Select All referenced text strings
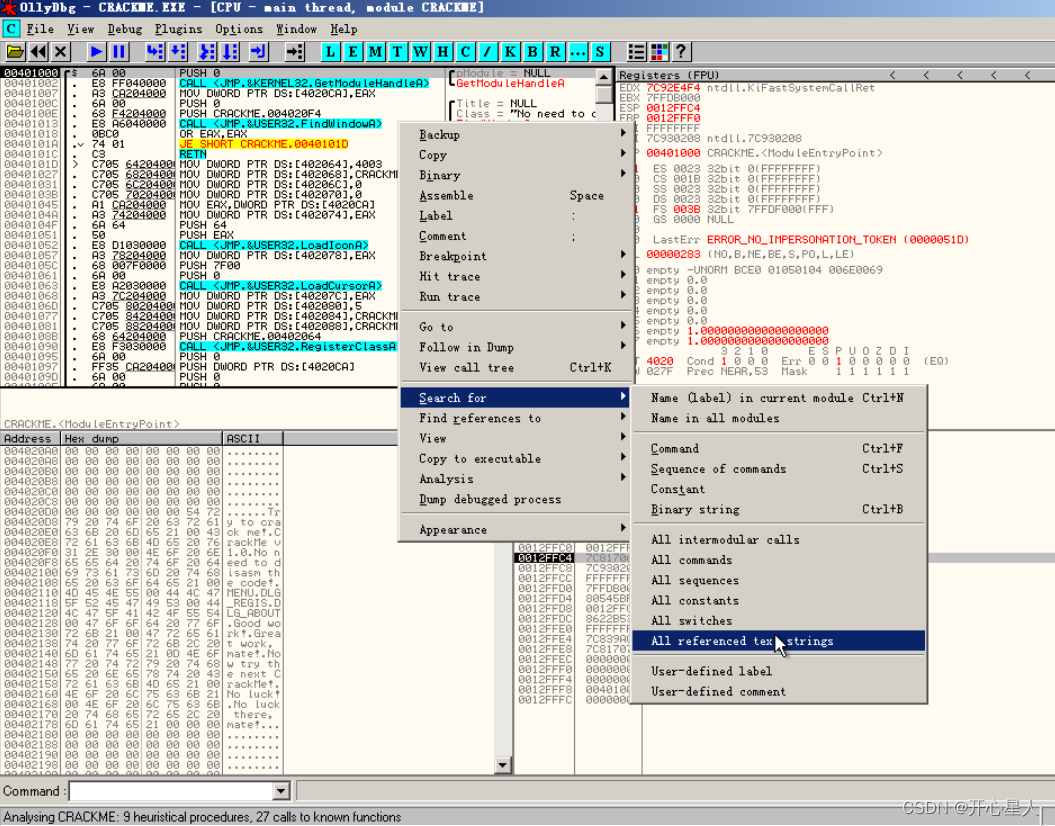1055x826 pixels. [x=778, y=641]
